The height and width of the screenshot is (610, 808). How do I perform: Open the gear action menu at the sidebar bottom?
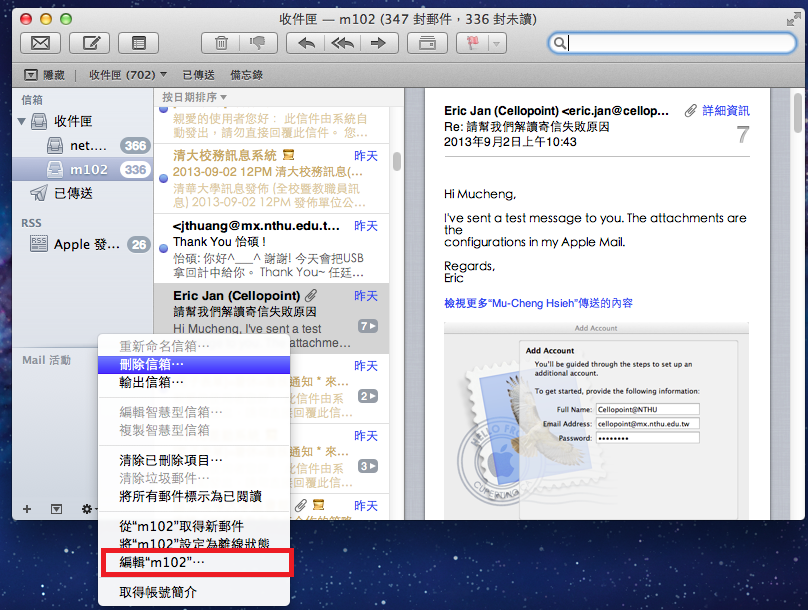click(x=88, y=509)
